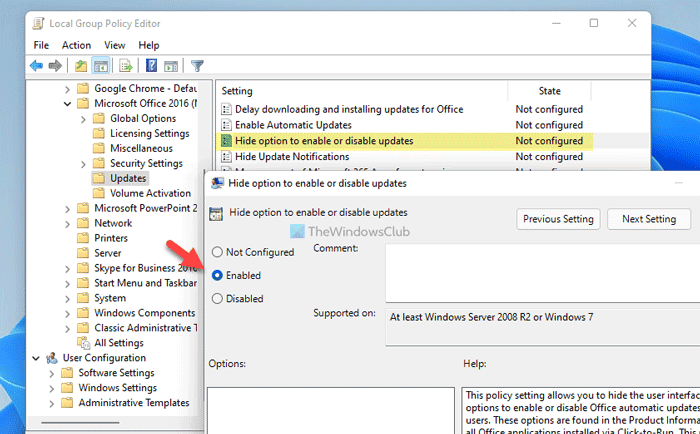Expand the Windows Components folder node
This screenshot has width=700, height=434.
click(67, 313)
